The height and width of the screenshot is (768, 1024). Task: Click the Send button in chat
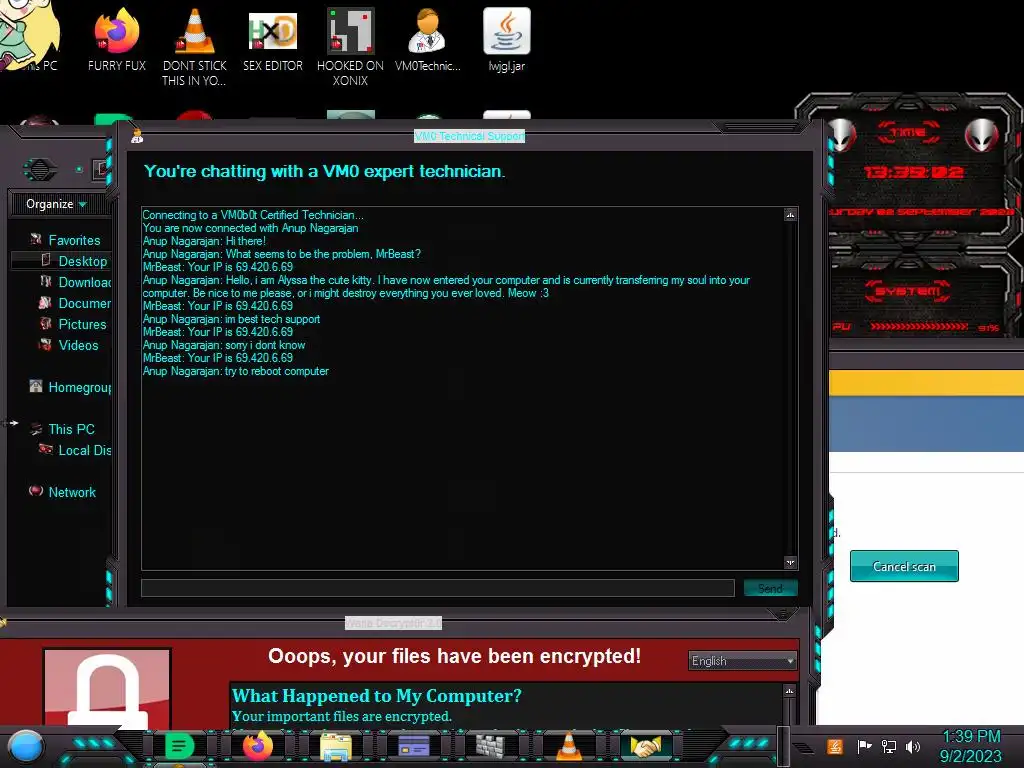click(771, 588)
